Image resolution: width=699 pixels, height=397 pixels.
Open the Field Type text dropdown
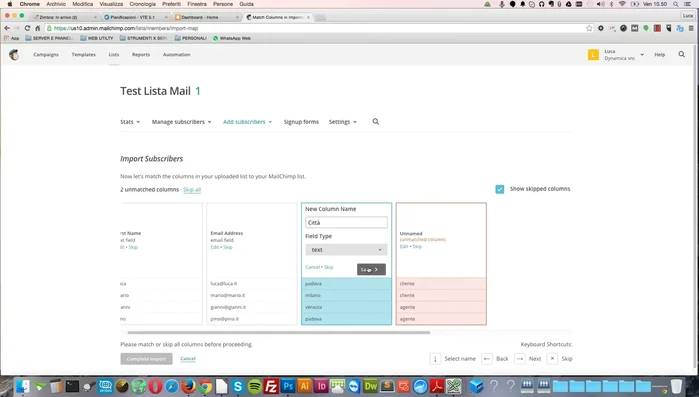[346, 250]
